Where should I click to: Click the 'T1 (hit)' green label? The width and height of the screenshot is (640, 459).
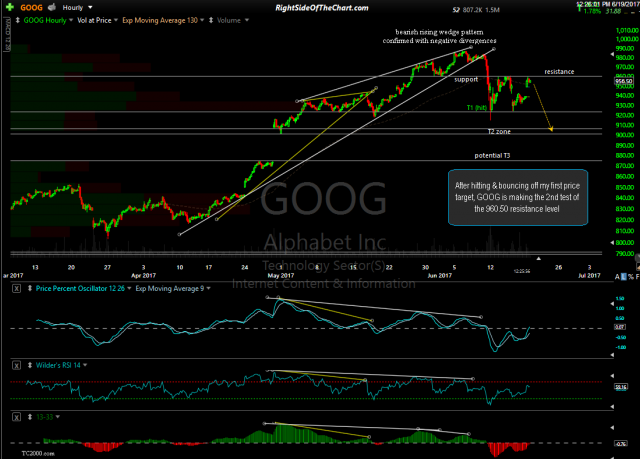477,108
